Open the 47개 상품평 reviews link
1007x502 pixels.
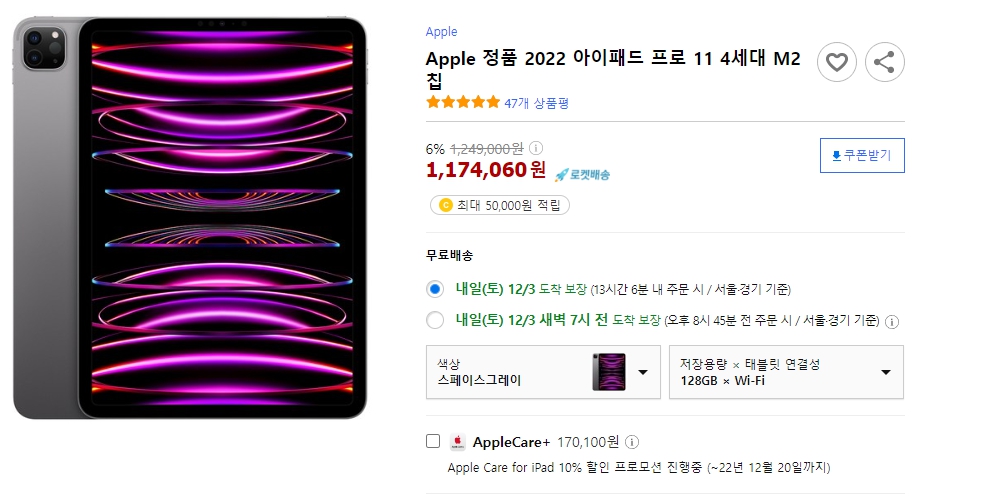point(536,103)
